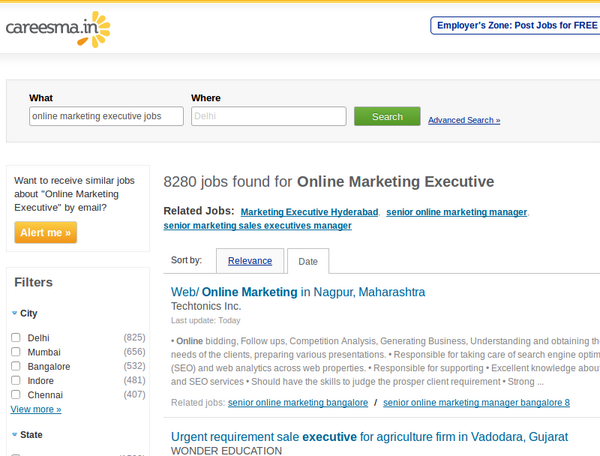
Task: Focus the Where location input field
Action: tap(269, 116)
